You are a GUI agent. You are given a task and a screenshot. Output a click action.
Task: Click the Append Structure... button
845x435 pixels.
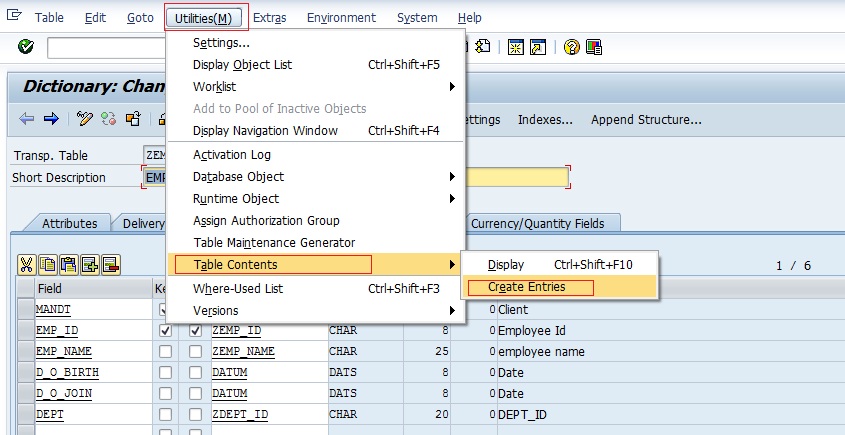pyautogui.click(x=646, y=120)
